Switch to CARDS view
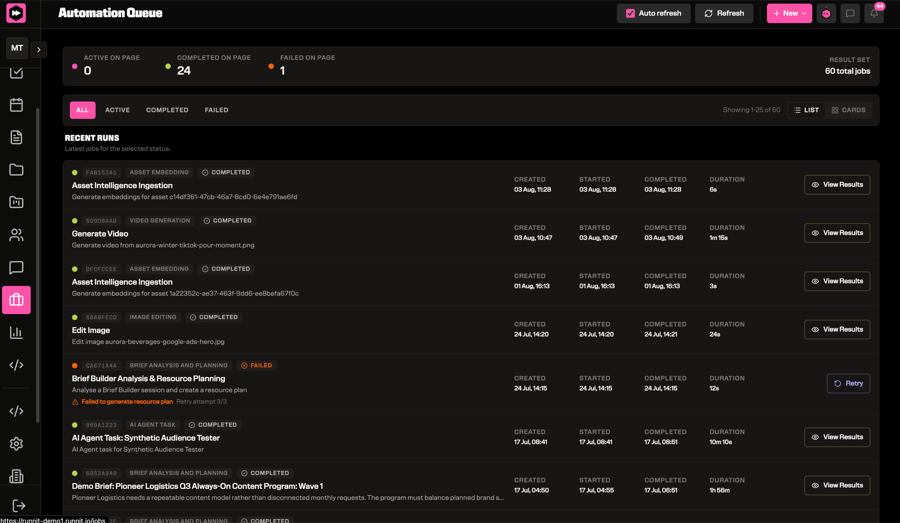Viewport: 900px width, 523px height. point(848,110)
